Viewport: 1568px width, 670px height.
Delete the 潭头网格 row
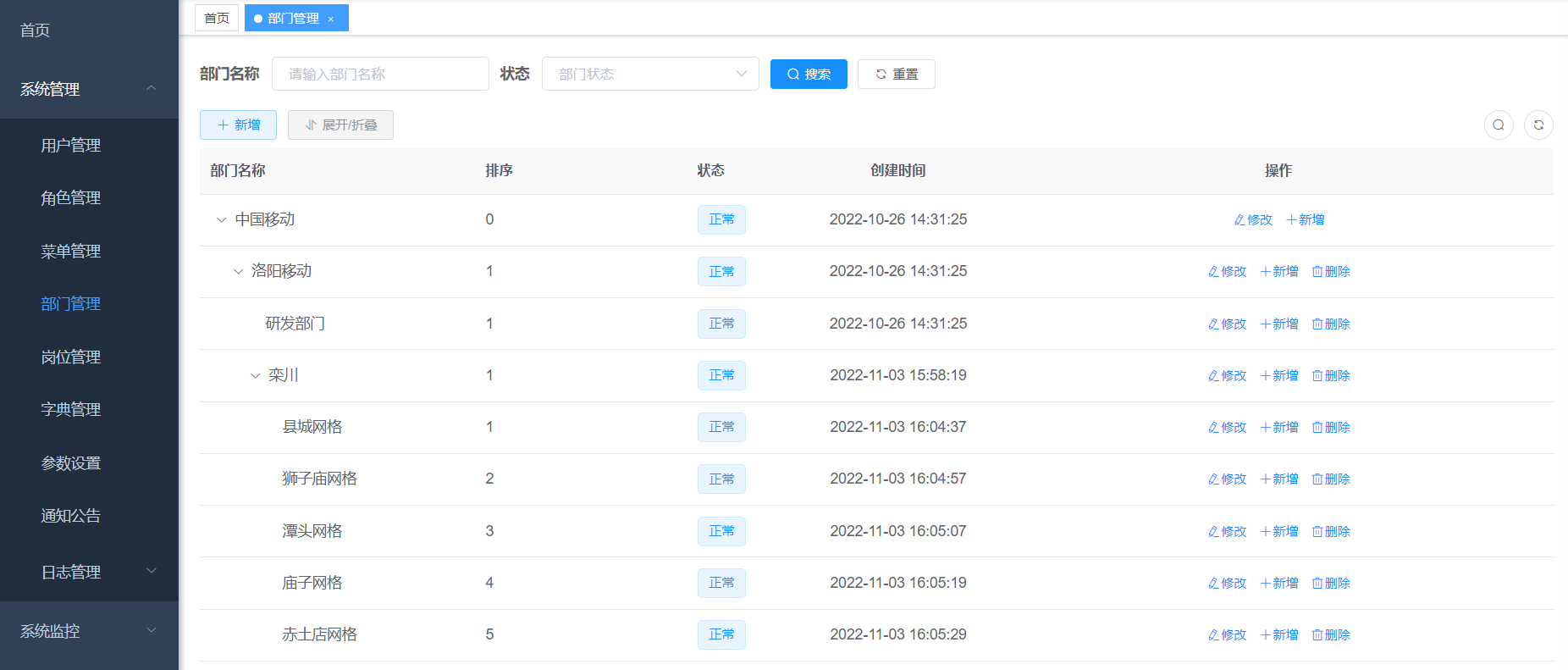pos(1331,531)
